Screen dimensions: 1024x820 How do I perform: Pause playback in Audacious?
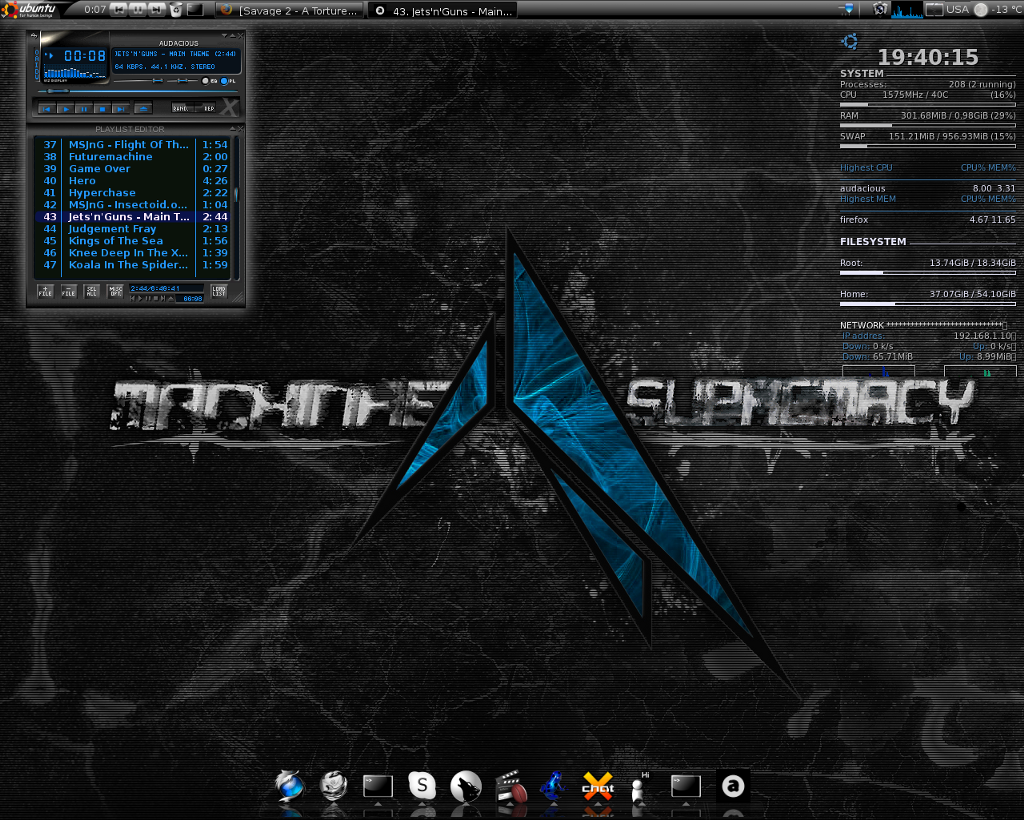84,108
